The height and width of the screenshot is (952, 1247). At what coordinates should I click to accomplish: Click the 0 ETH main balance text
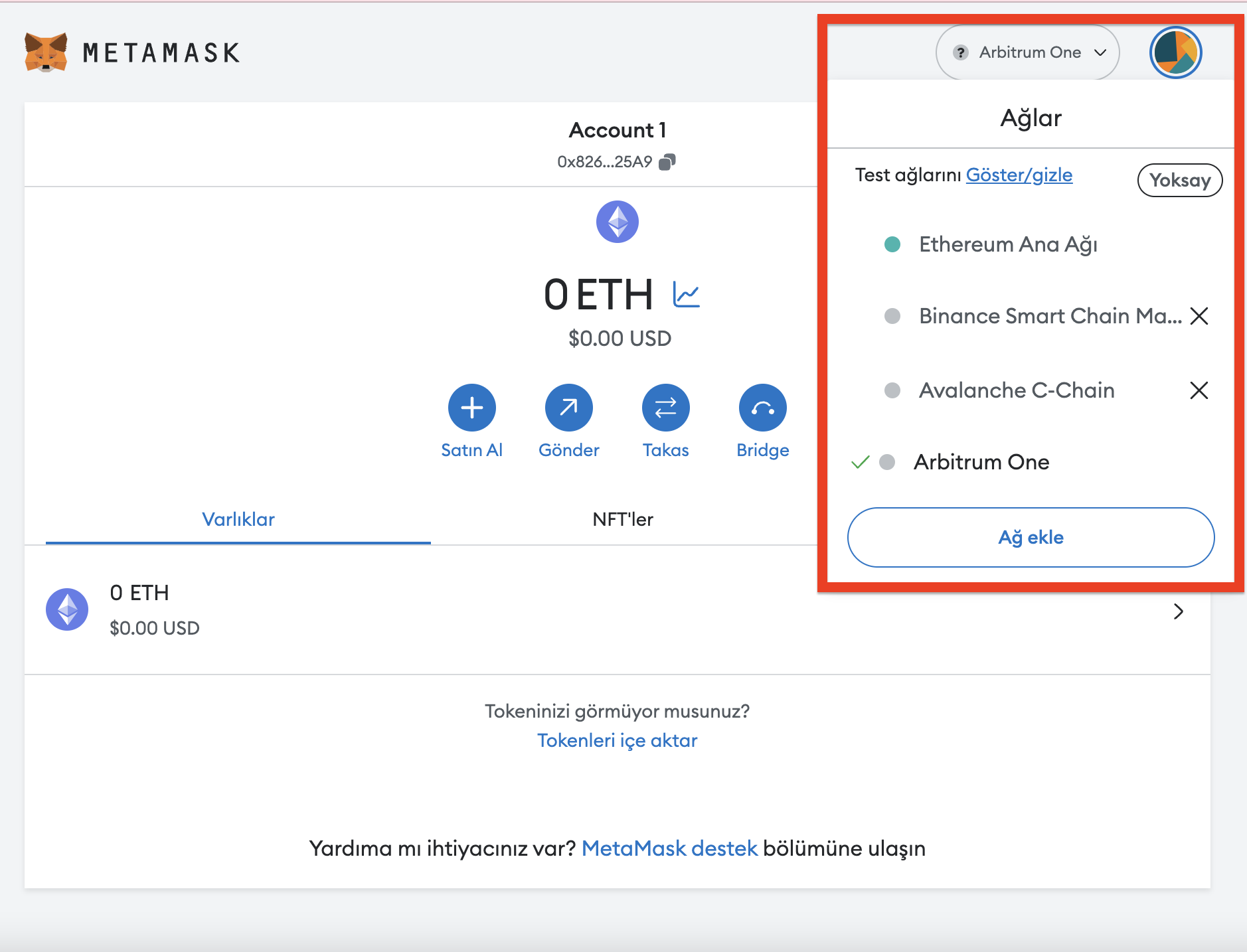pos(598,295)
